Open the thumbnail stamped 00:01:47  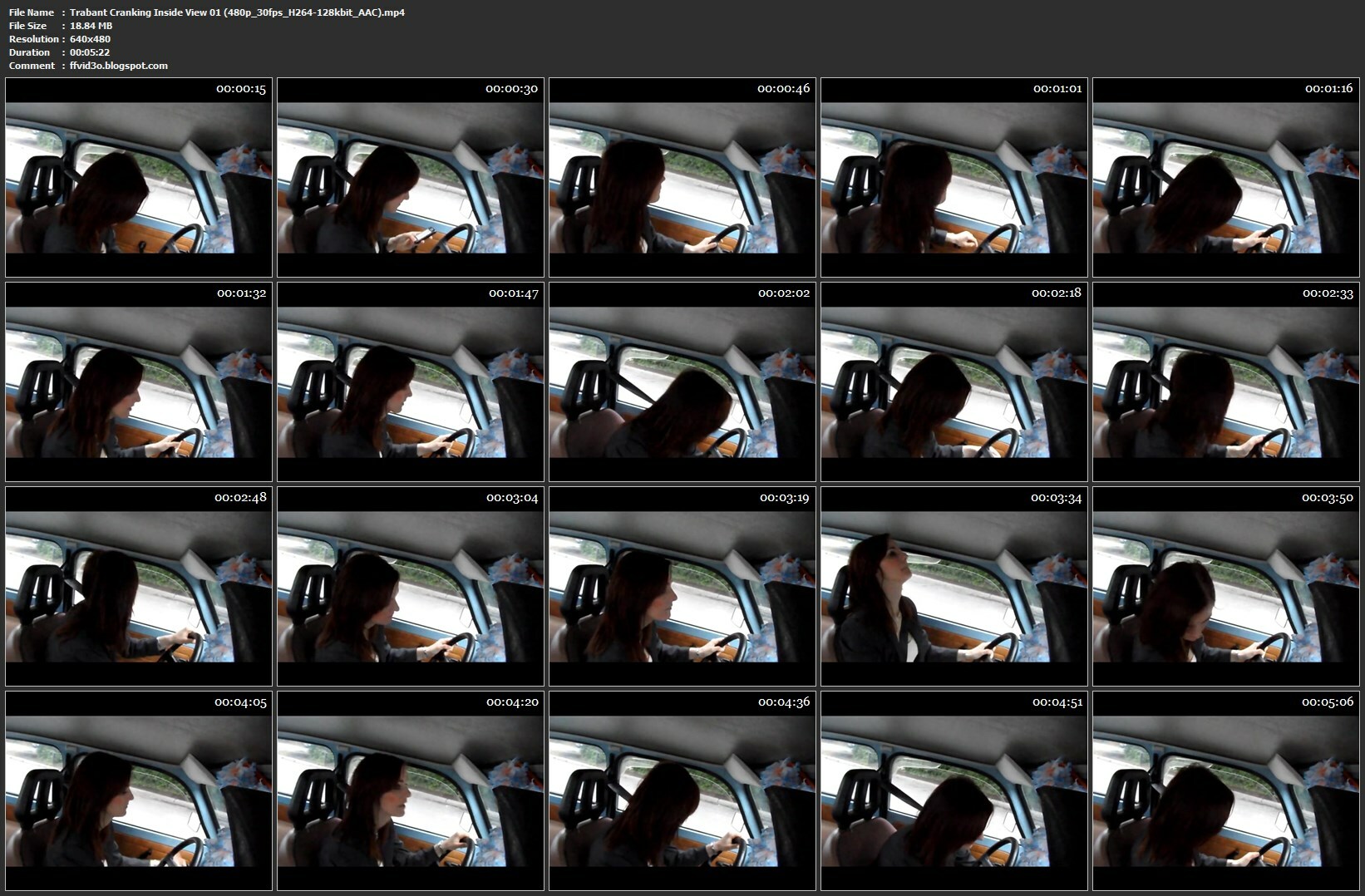coord(411,382)
